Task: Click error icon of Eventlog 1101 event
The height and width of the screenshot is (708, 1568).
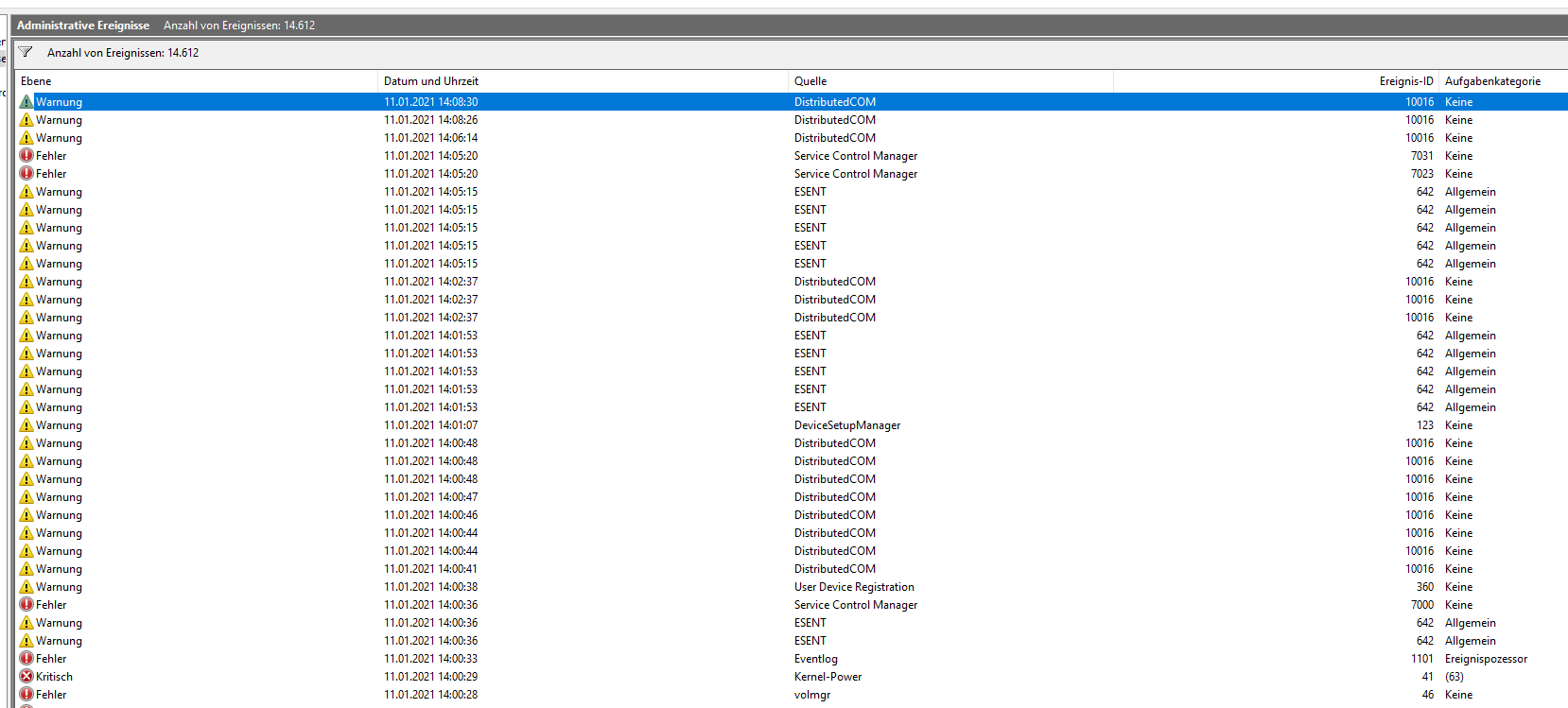Action: coord(26,658)
